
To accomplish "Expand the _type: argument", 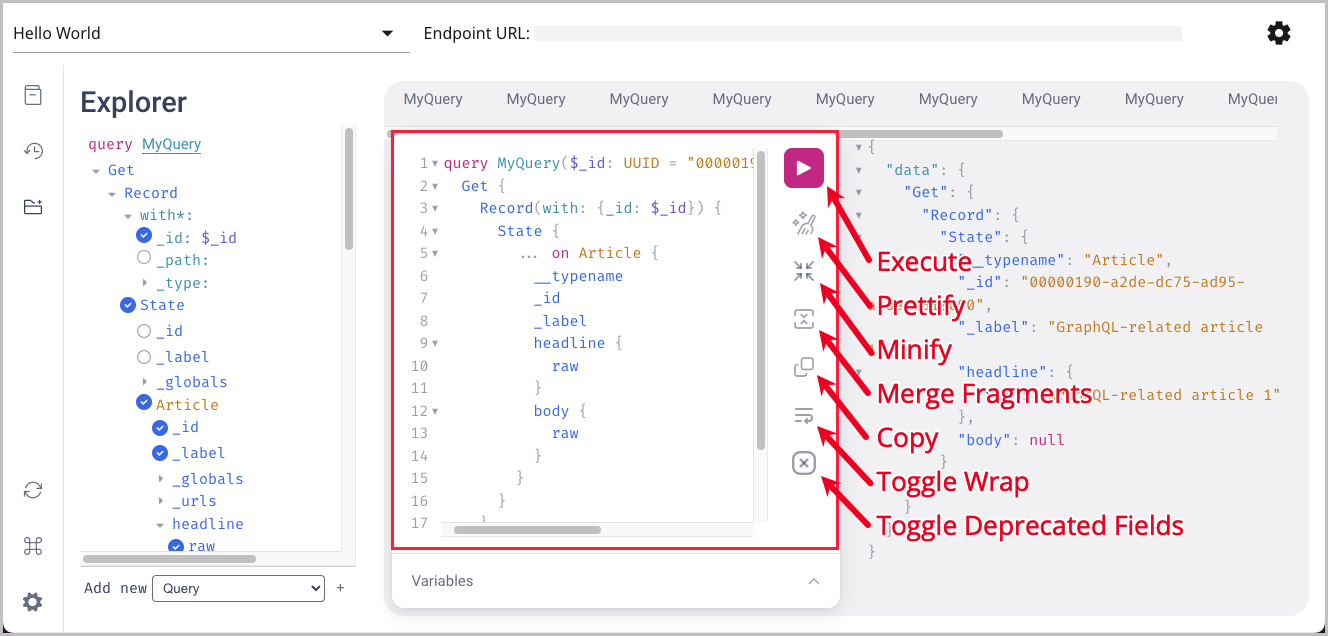I will coord(144,283).
